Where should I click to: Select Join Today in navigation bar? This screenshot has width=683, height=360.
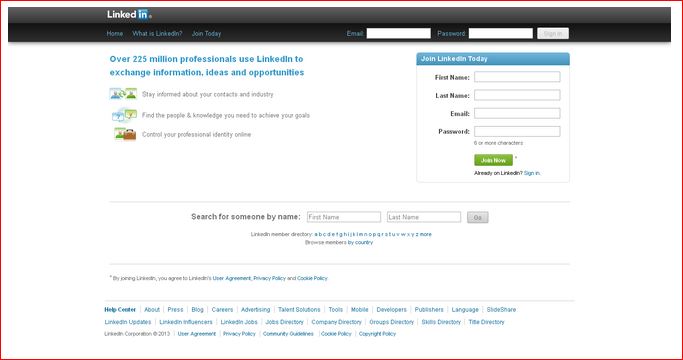click(x=206, y=34)
